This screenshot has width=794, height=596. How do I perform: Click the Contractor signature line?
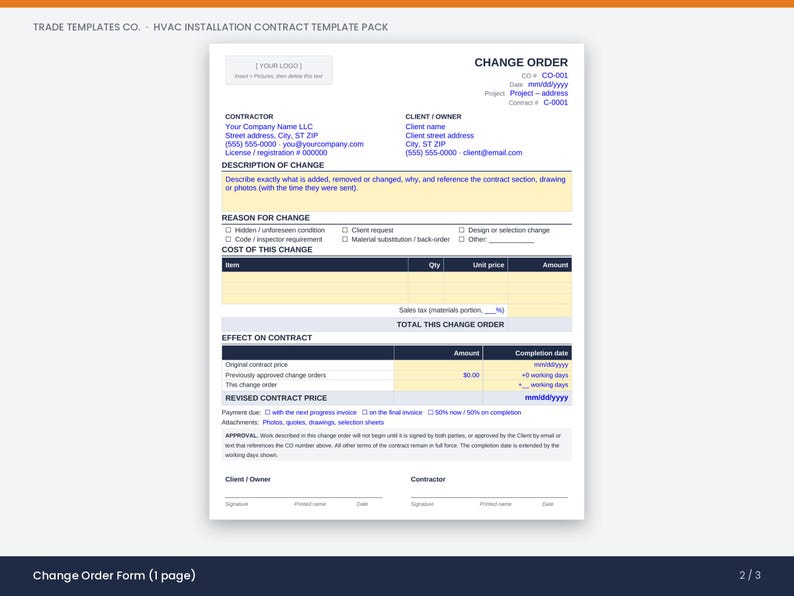[489, 497]
